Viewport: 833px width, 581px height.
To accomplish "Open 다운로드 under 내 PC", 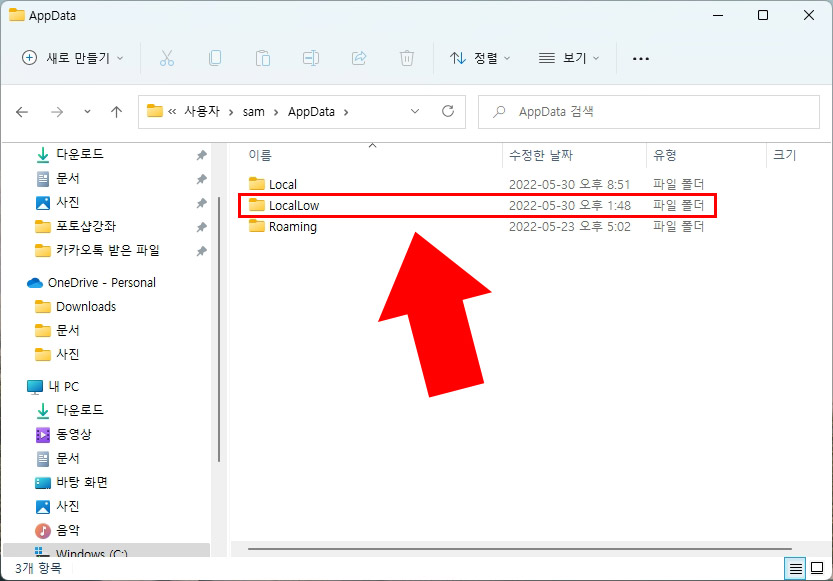I will point(70,410).
